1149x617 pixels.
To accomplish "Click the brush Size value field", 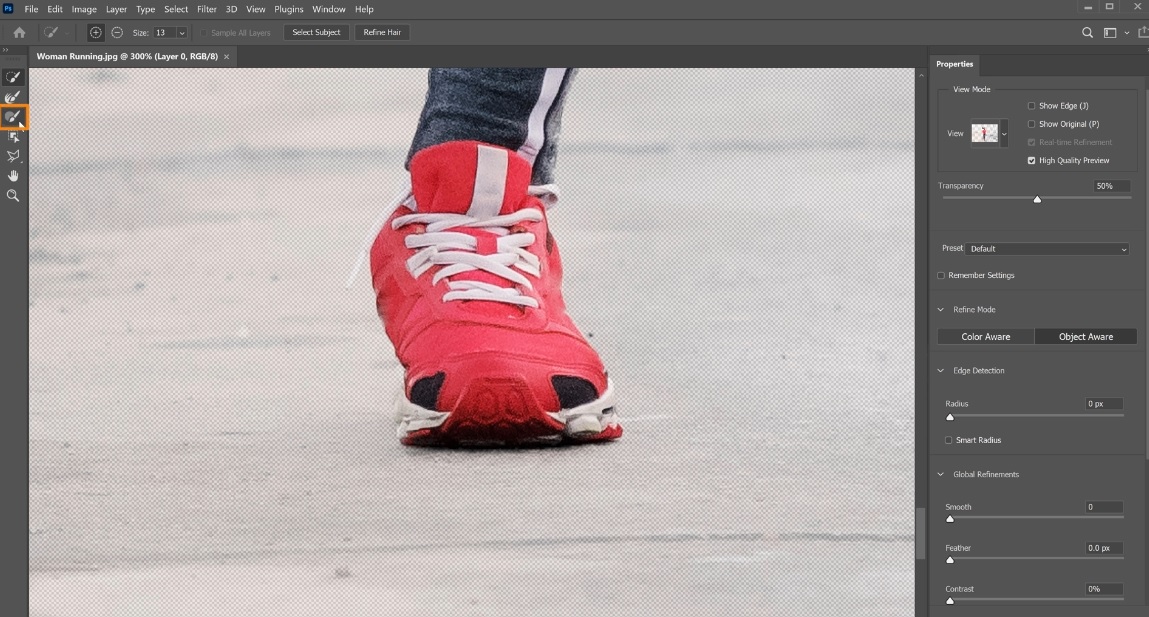I will 163,33.
